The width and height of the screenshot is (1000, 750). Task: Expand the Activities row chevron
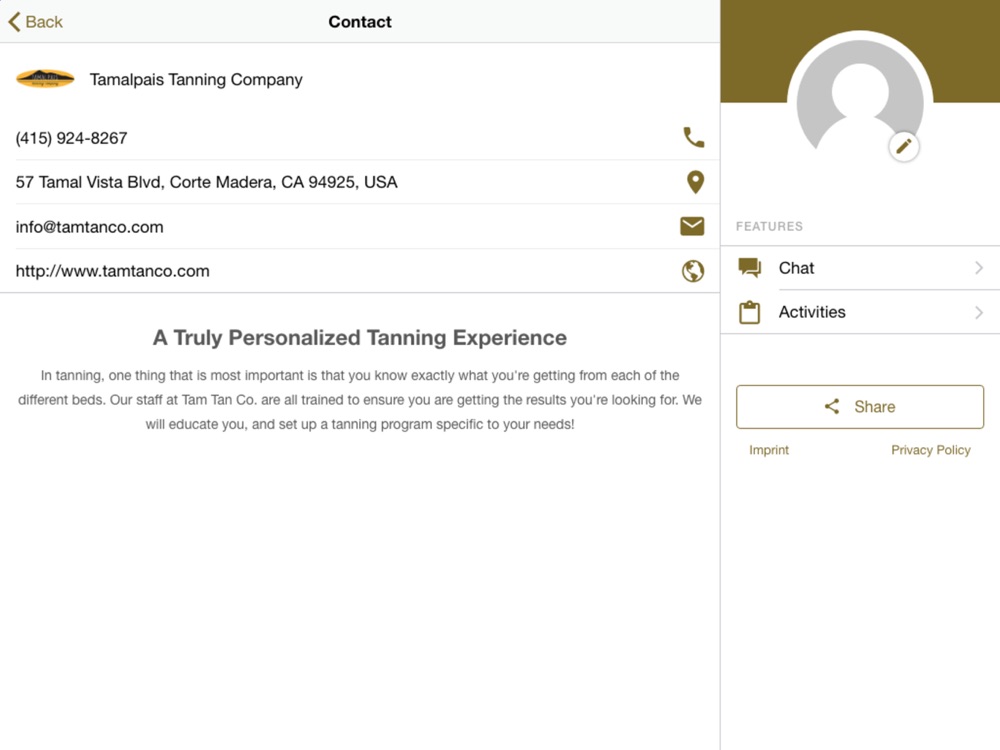[x=979, y=312]
